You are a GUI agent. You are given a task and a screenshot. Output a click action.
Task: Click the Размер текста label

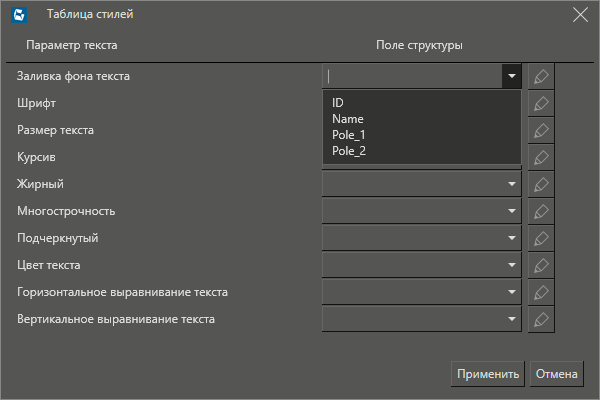tap(55, 130)
